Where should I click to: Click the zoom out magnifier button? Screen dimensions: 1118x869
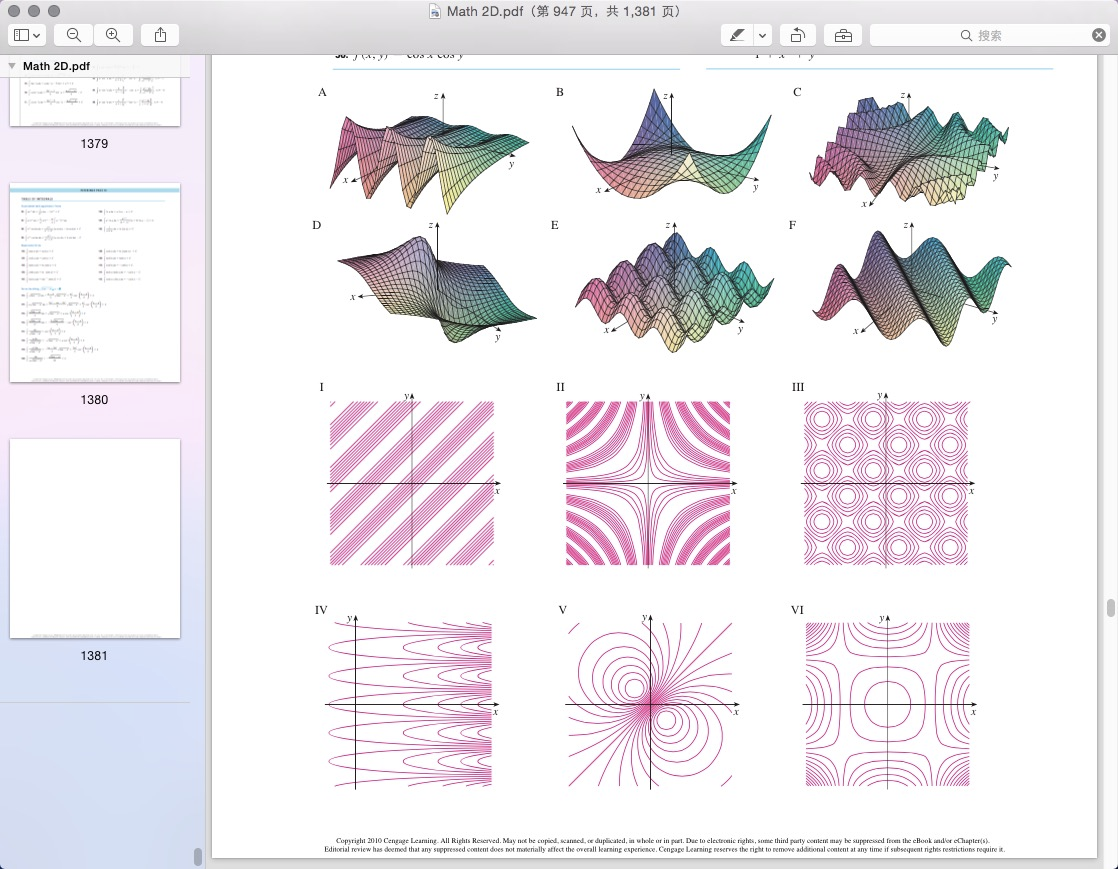click(73, 35)
